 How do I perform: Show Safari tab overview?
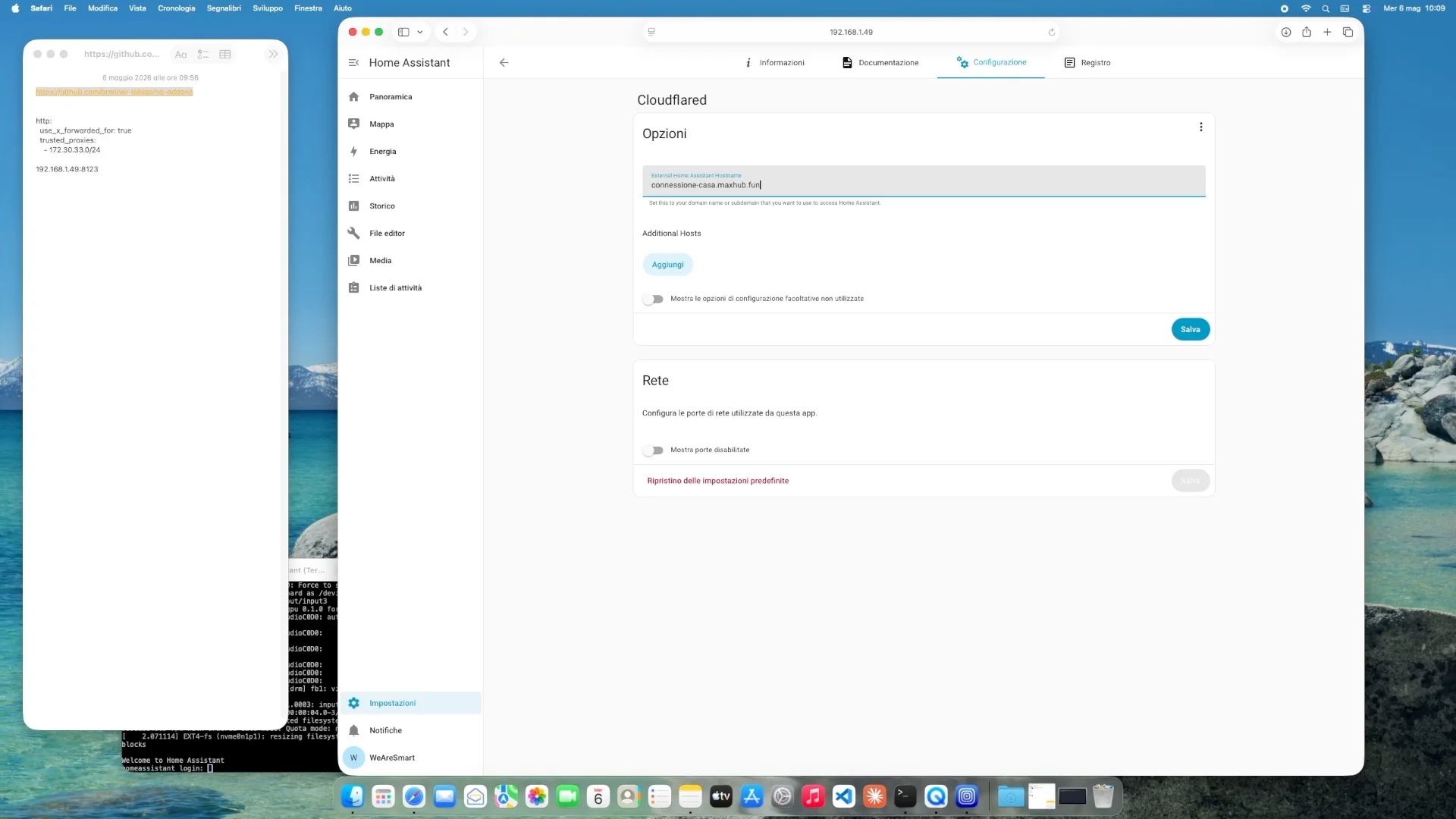[x=1348, y=32]
